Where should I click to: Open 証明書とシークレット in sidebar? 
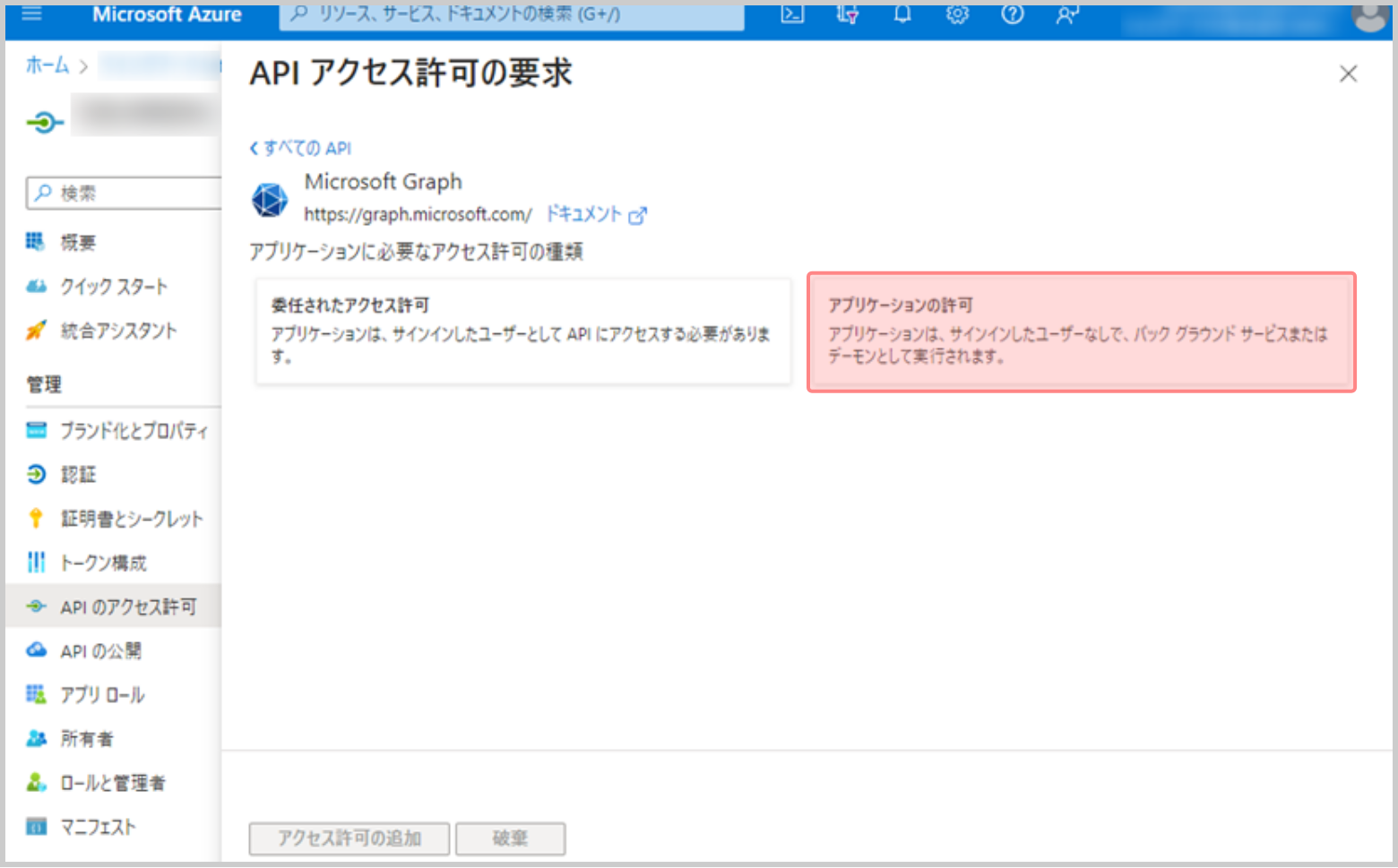(131, 519)
